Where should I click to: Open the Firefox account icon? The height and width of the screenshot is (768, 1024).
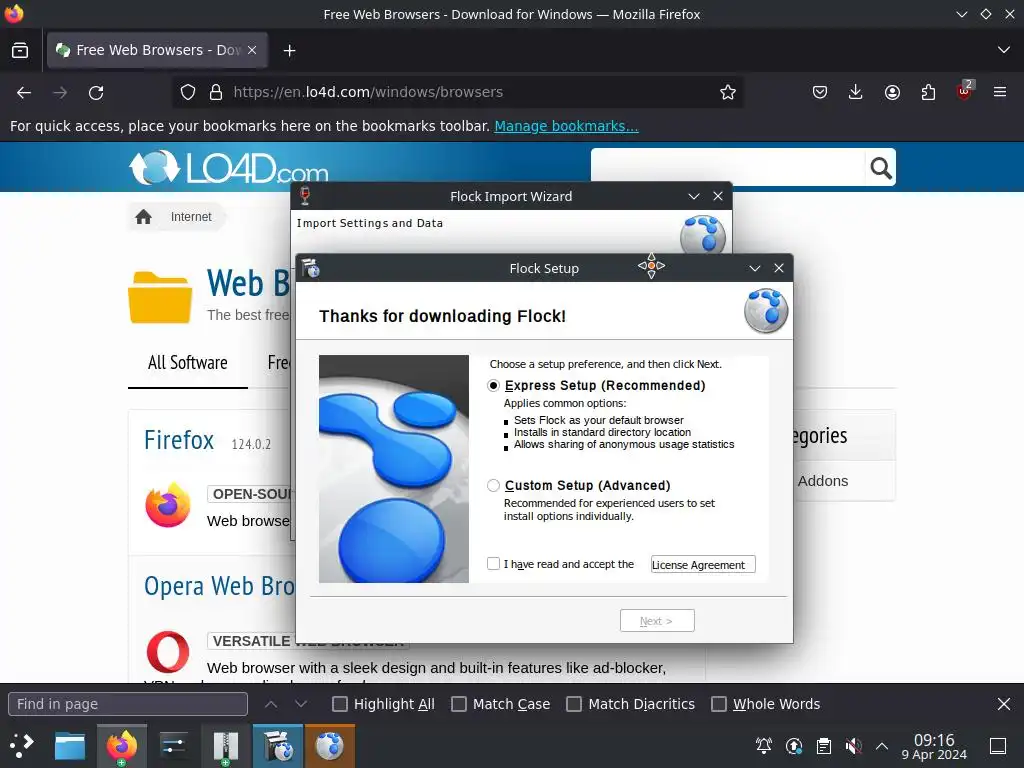click(x=892, y=92)
